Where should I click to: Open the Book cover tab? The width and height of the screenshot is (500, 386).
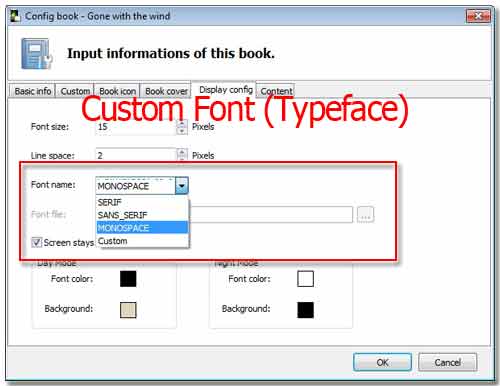[x=166, y=91]
